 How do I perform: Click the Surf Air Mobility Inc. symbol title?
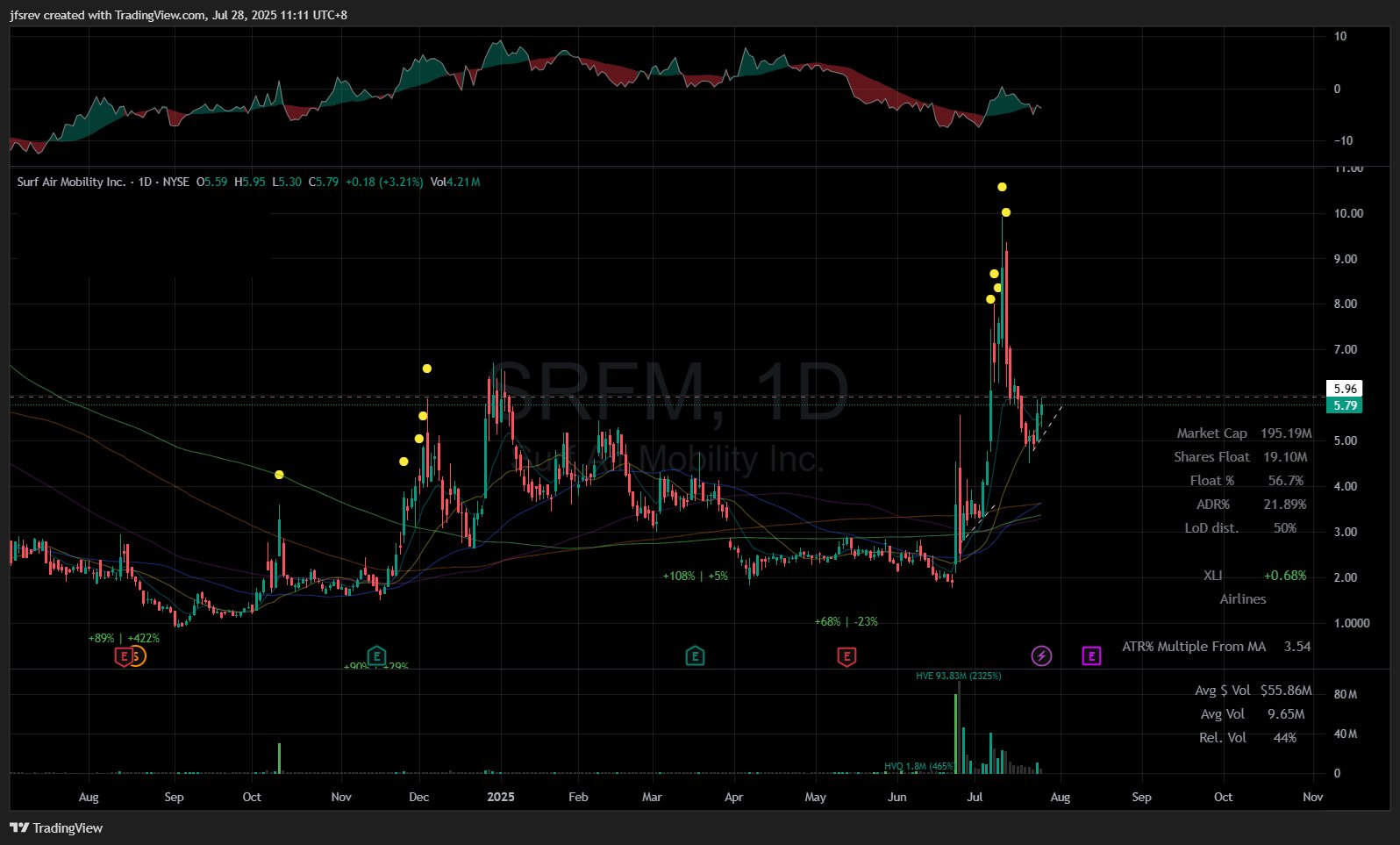pyautogui.click(x=71, y=182)
